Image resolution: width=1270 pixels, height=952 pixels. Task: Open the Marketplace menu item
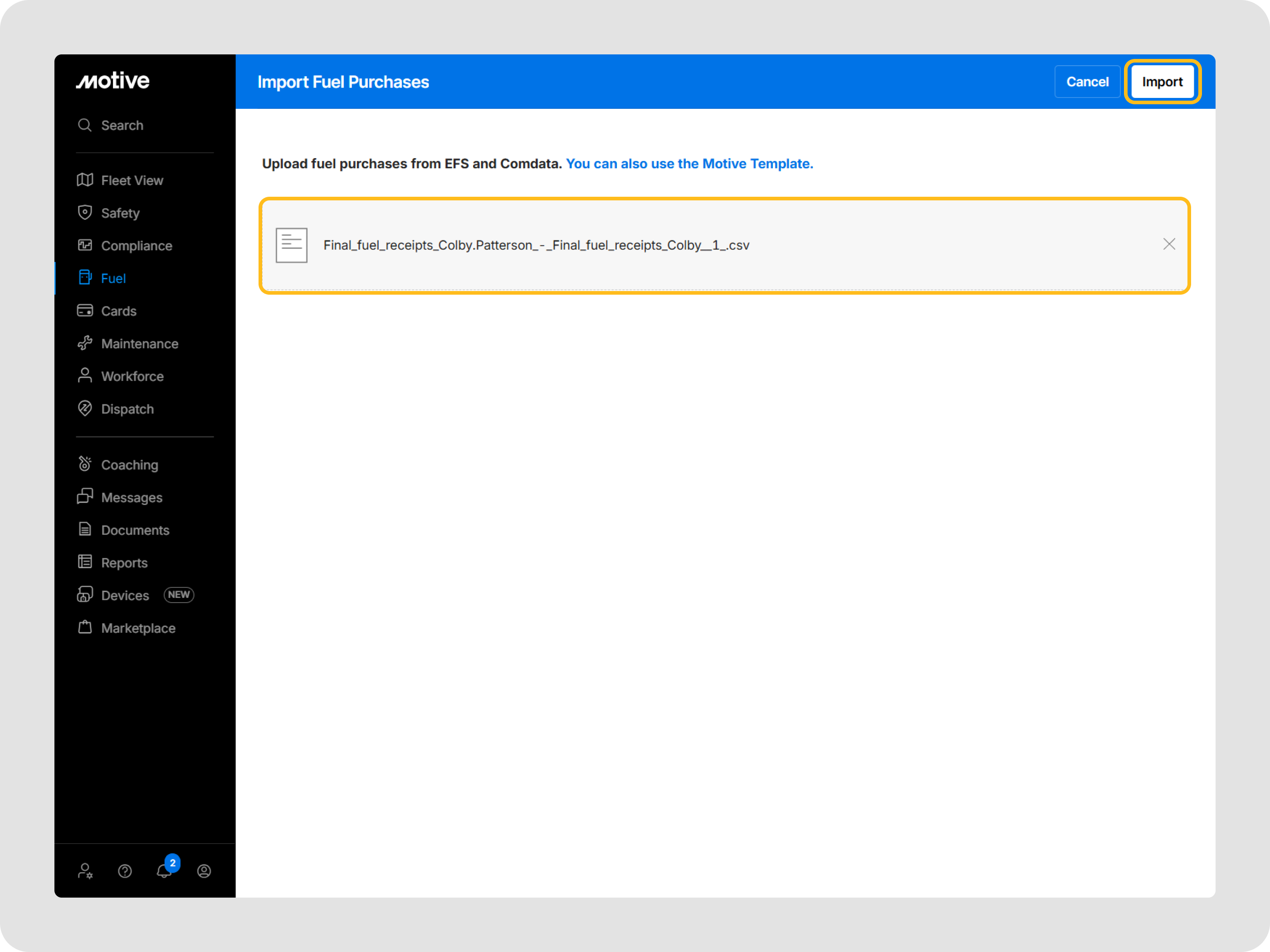pos(138,628)
